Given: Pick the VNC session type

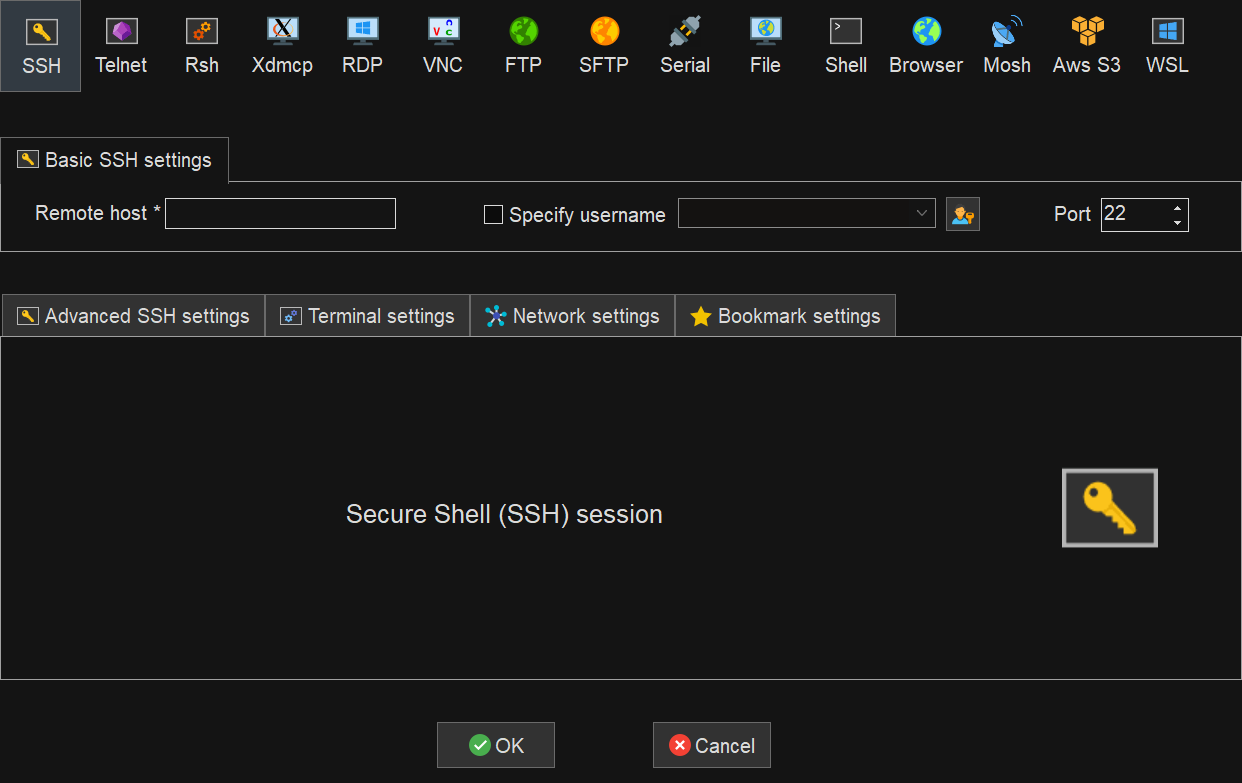Looking at the screenshot, I should (443, 46).
